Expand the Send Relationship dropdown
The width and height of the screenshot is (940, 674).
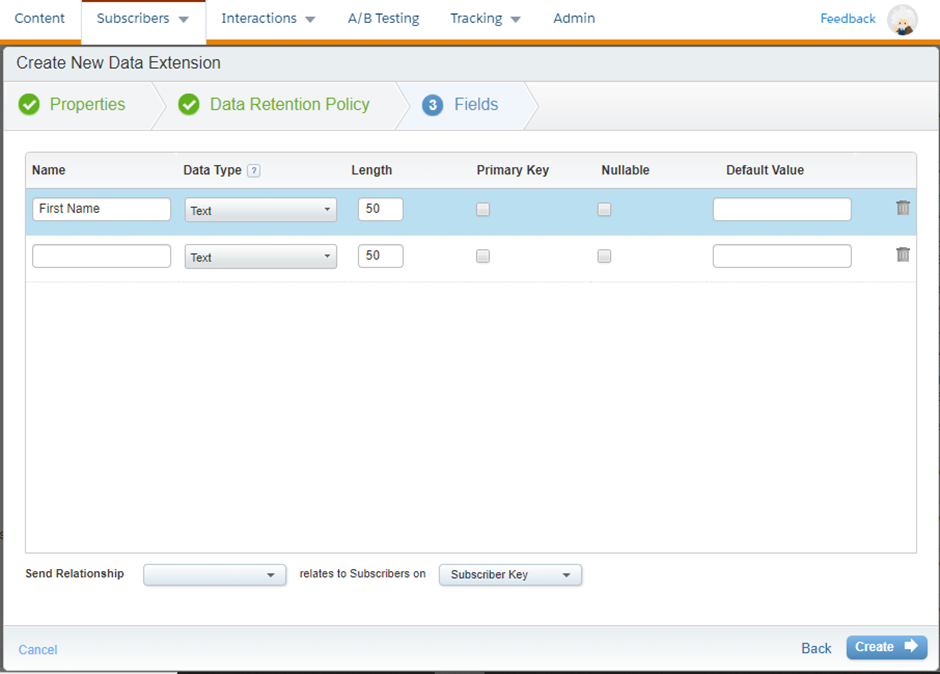(x=215, y=575)
